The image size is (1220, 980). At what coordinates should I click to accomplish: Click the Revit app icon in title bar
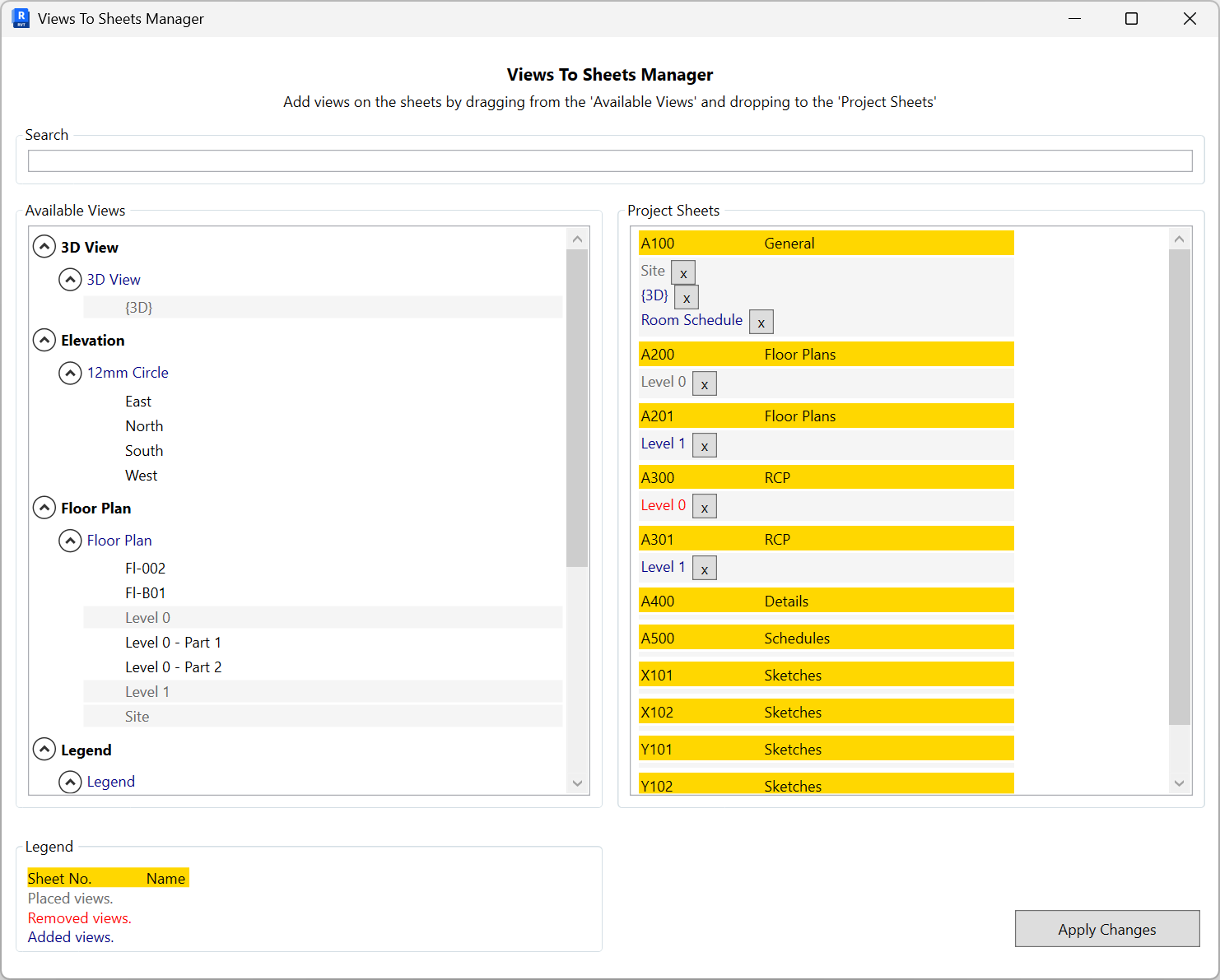[x=20, y=18]
